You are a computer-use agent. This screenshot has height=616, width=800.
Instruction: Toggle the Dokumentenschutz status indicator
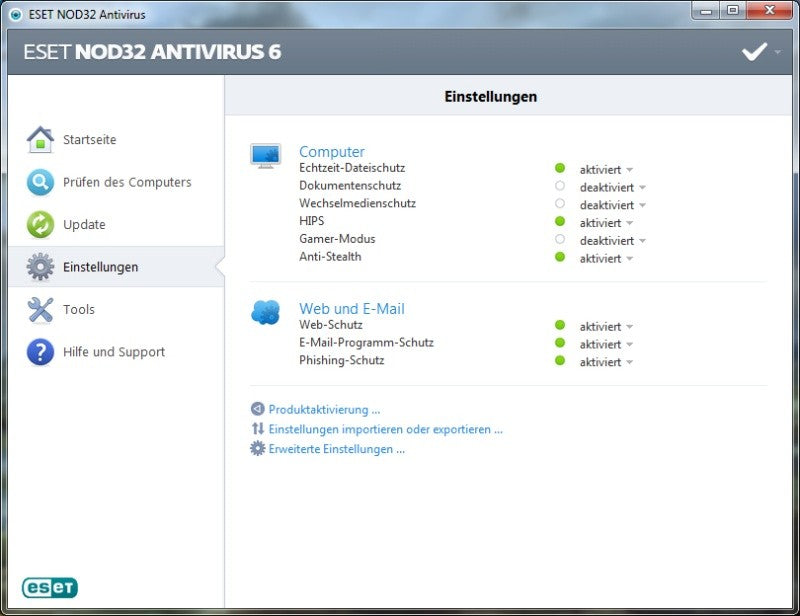click(560, 186)
